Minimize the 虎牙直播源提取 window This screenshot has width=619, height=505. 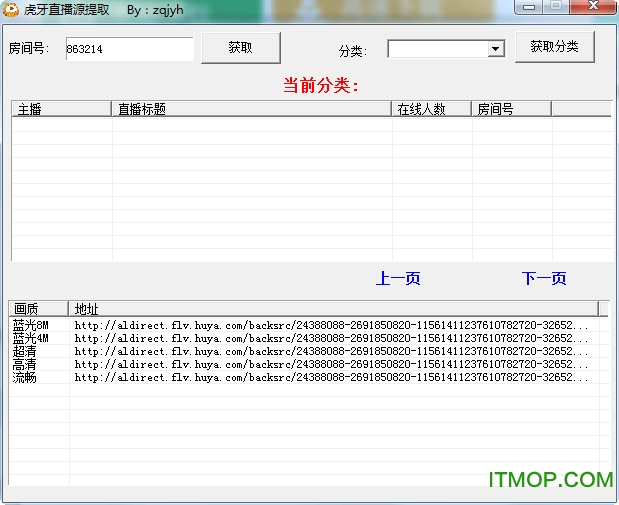coord(529,7)
